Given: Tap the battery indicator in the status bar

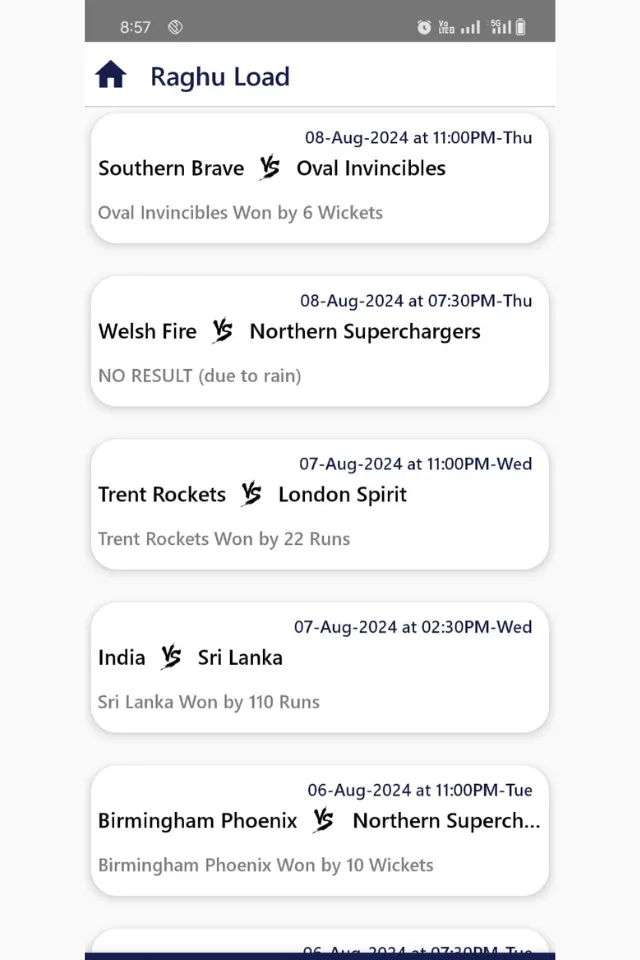Looking at the screenshot, I should (522, 26).
